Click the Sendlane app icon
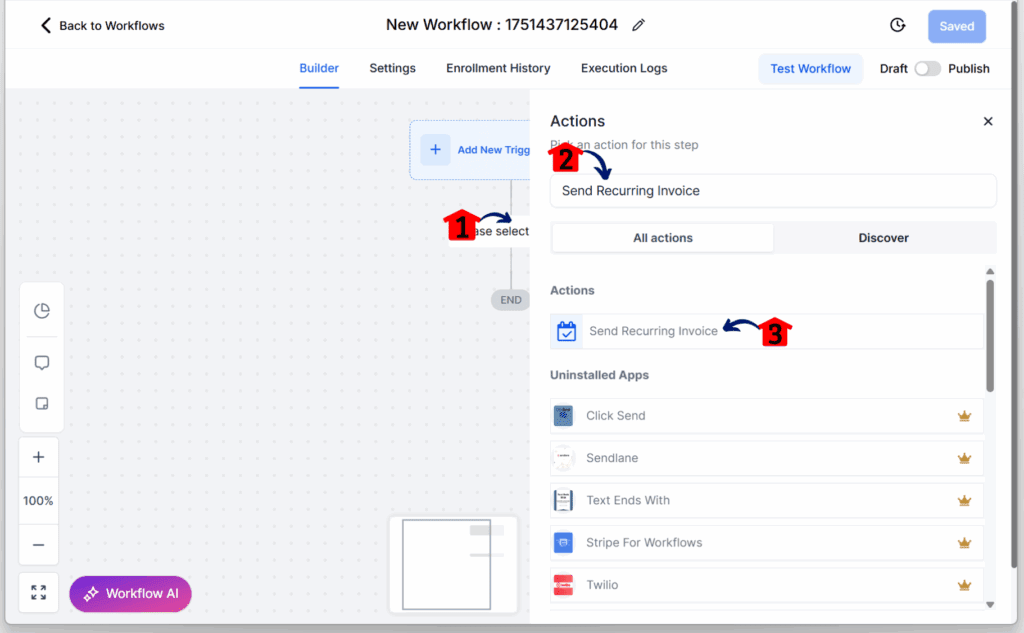This screenshot has width=1024, height=633. pyautogui.click(x=563, y=458)
